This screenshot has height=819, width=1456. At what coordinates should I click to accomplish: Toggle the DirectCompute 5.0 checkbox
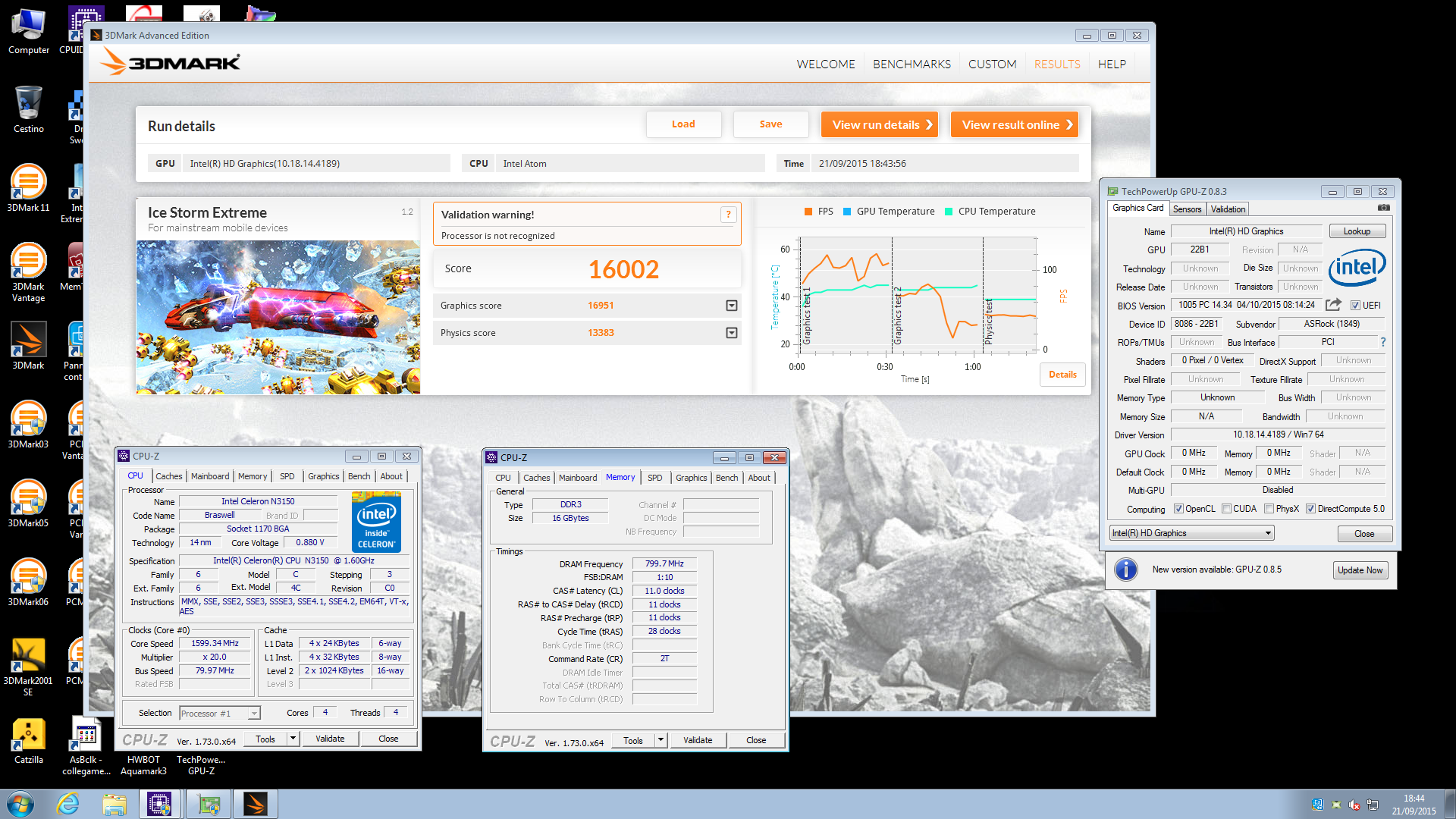tap(1310, 509)
